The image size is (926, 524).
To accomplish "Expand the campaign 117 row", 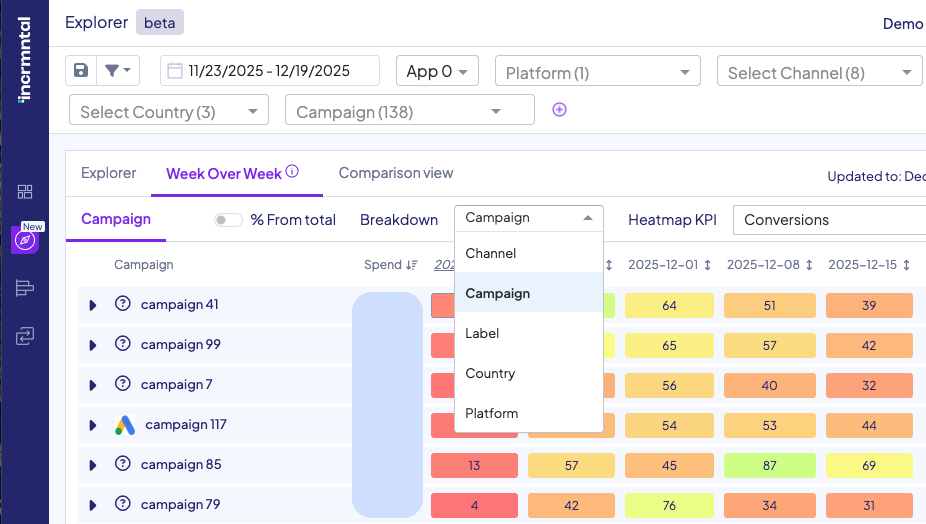I will tap(93, 425).
